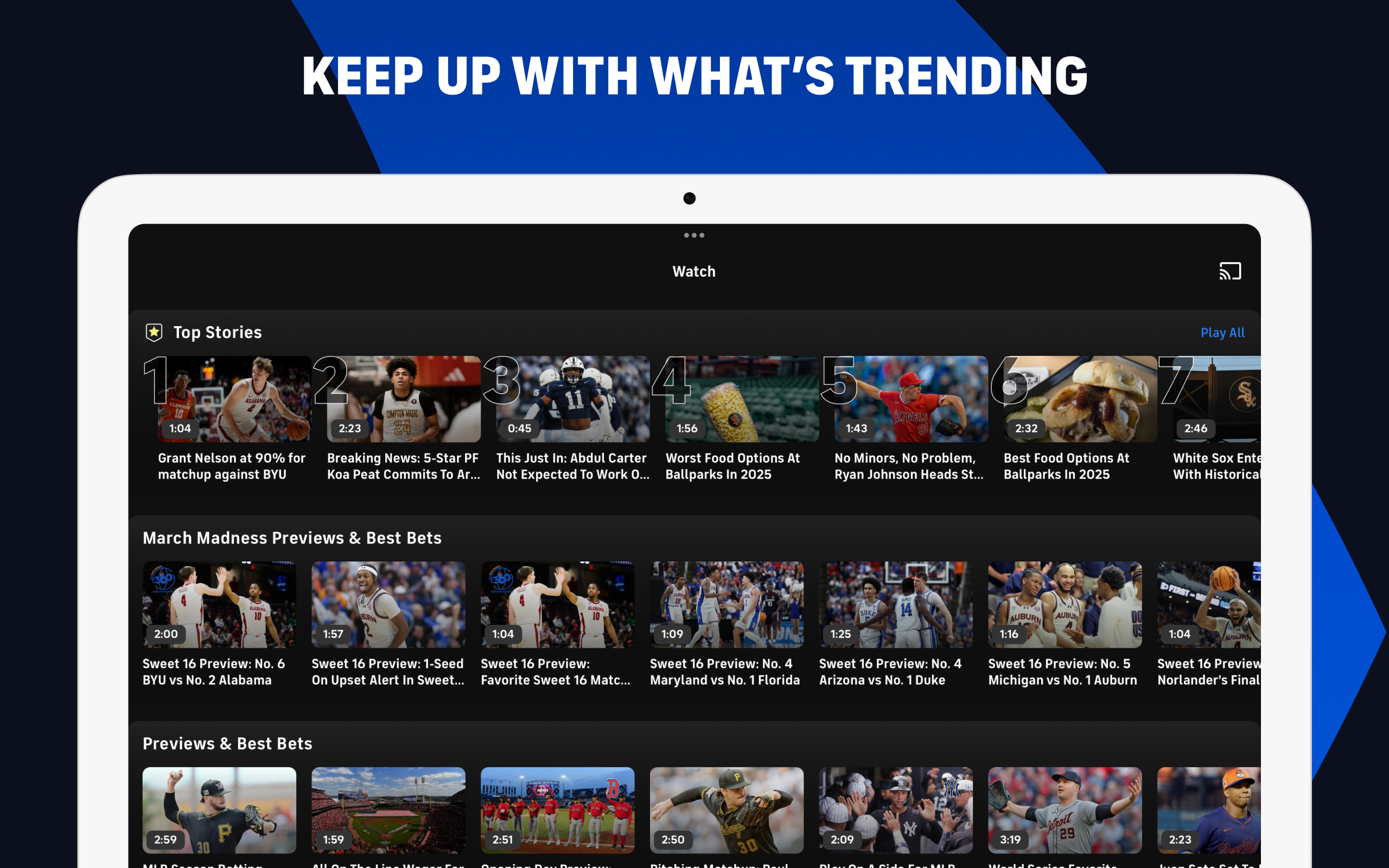Click Play All link
The width and height of the screenshot is (1389, 868).
point(1222,333)
